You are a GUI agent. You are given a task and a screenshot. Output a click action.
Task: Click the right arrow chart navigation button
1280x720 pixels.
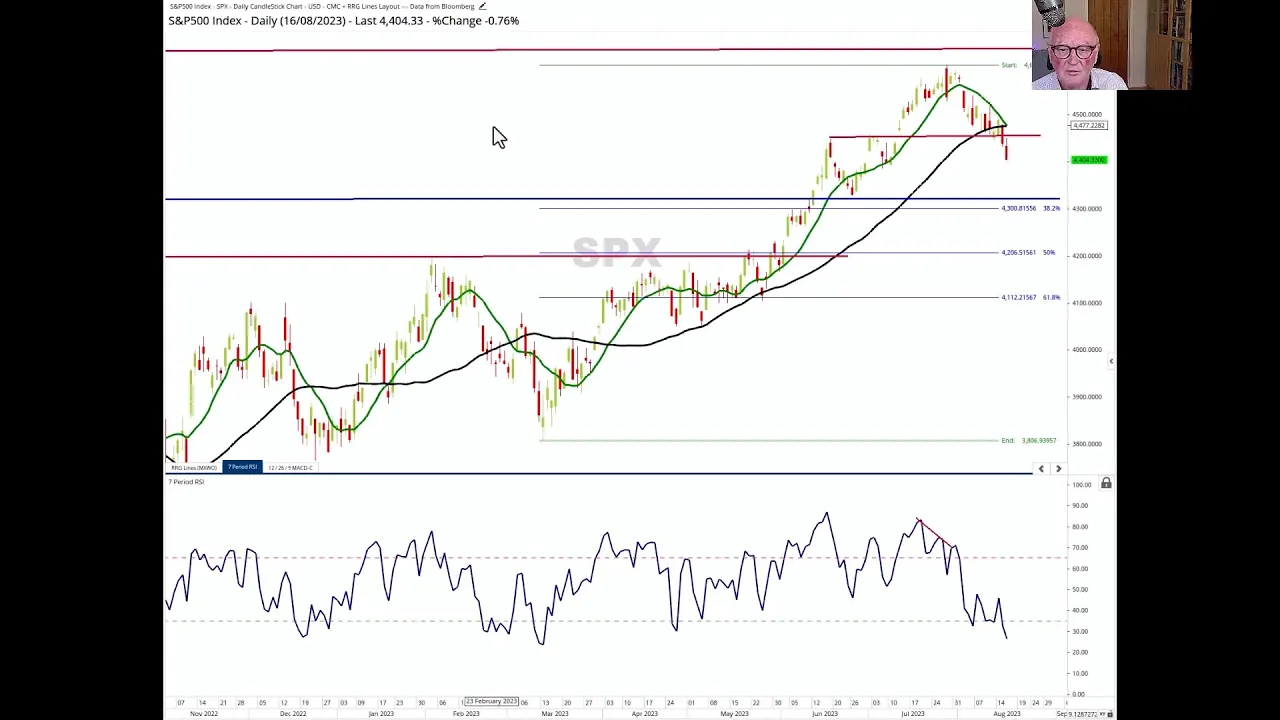coord(1058,468)
